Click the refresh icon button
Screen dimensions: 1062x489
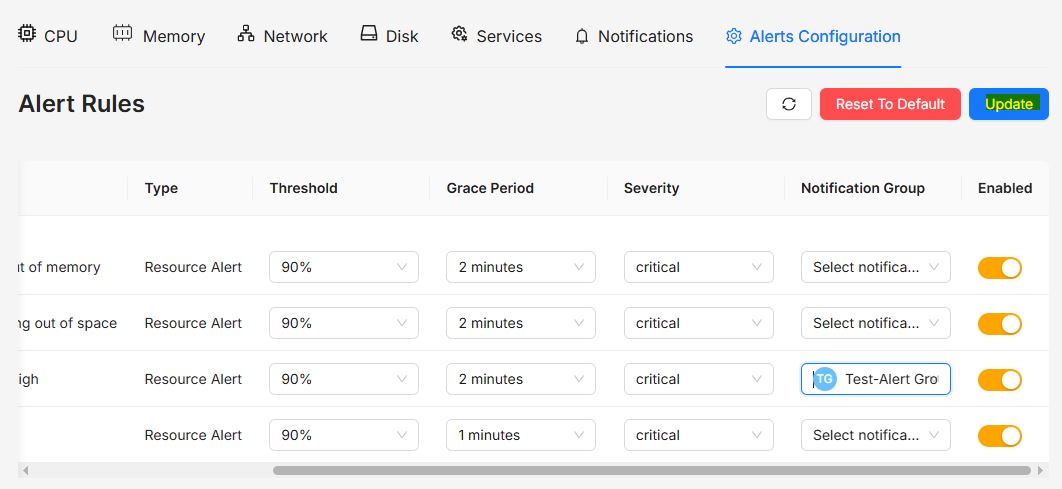click(789, 104)
